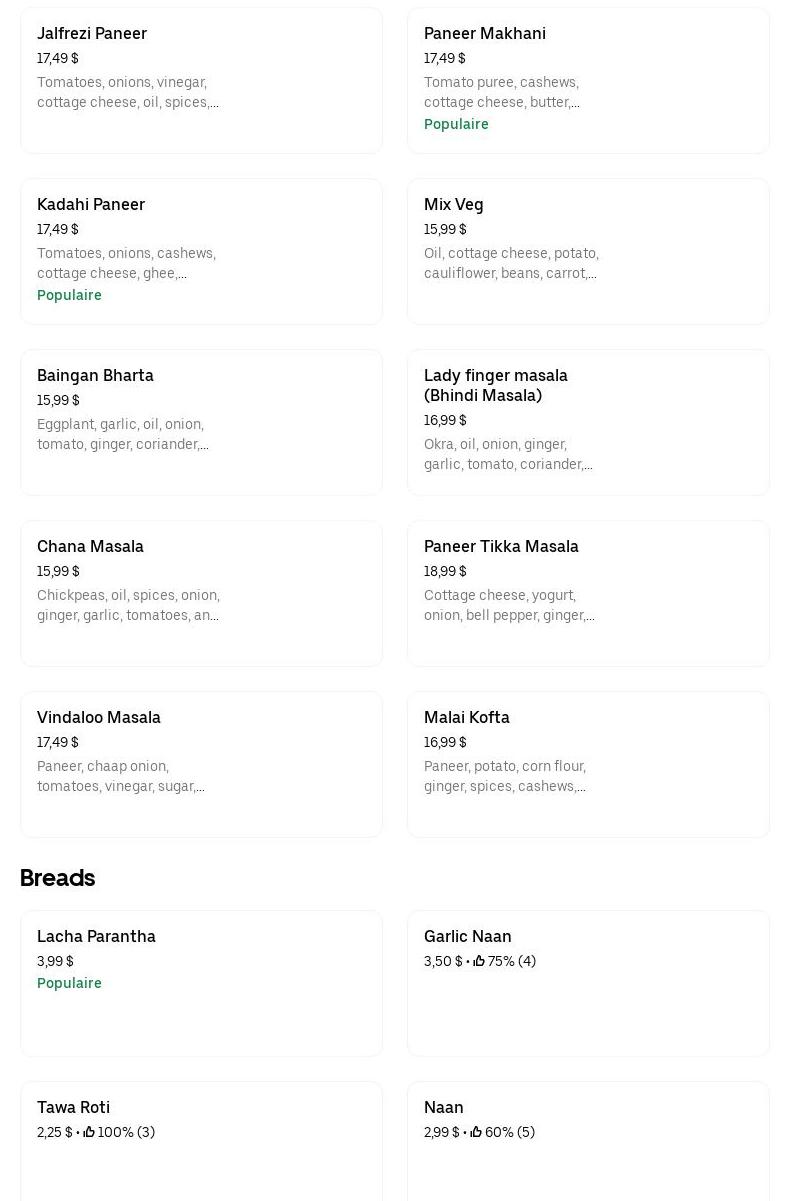
Task: Click thumbs-up rating icon on Tawa Roti
Action: tap(89, 1132)
